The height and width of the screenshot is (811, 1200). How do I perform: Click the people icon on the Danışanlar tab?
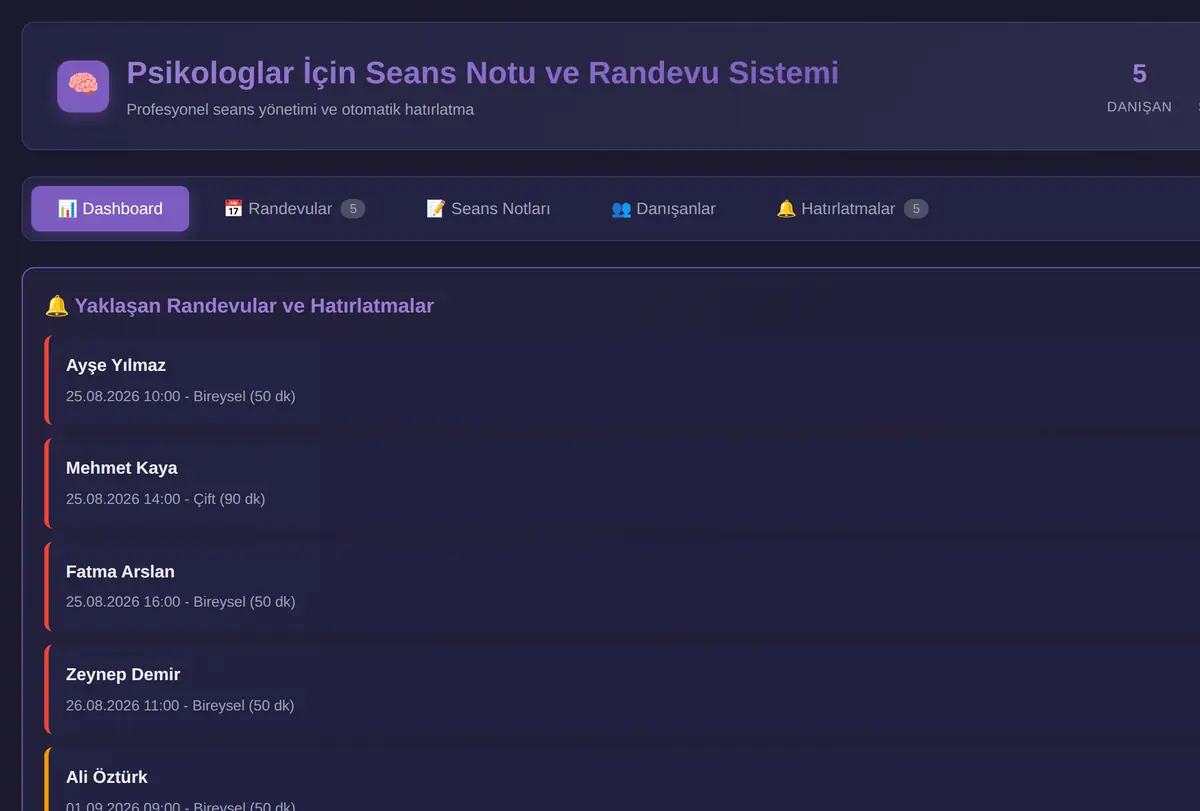[x=621, y=209]
